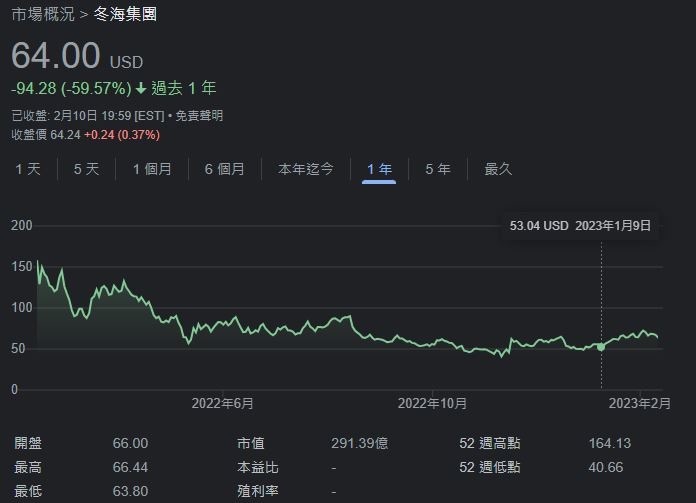Open the 免責聲明 disclaimer link
The image size is (696, 503).
click(x=199, y=116)
